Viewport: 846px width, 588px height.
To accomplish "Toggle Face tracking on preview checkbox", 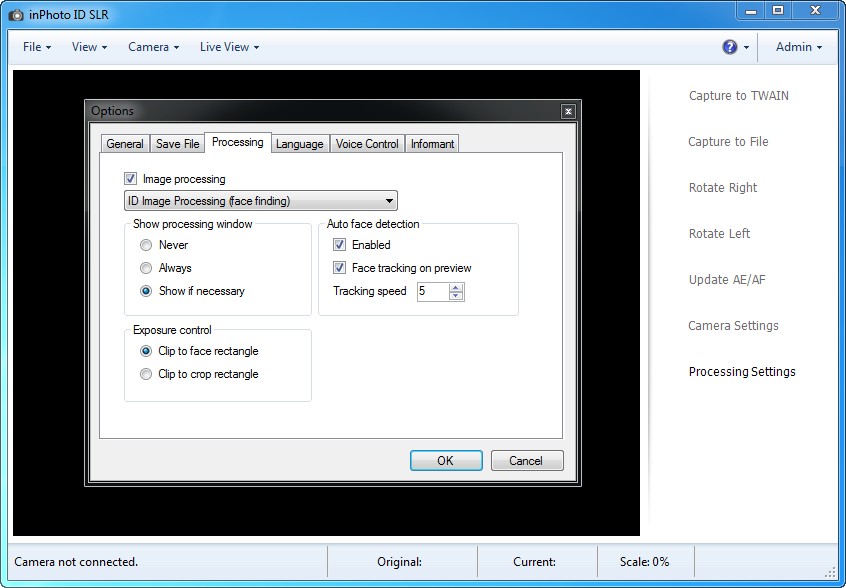I will click(339, 268).
